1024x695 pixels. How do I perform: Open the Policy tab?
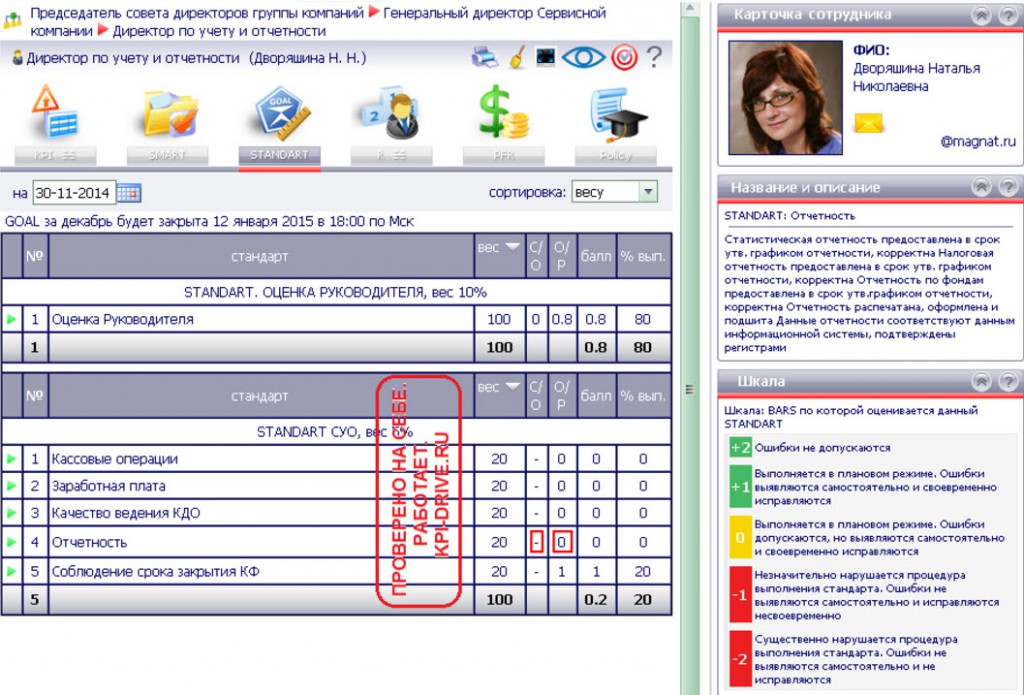tap(615, 155)
